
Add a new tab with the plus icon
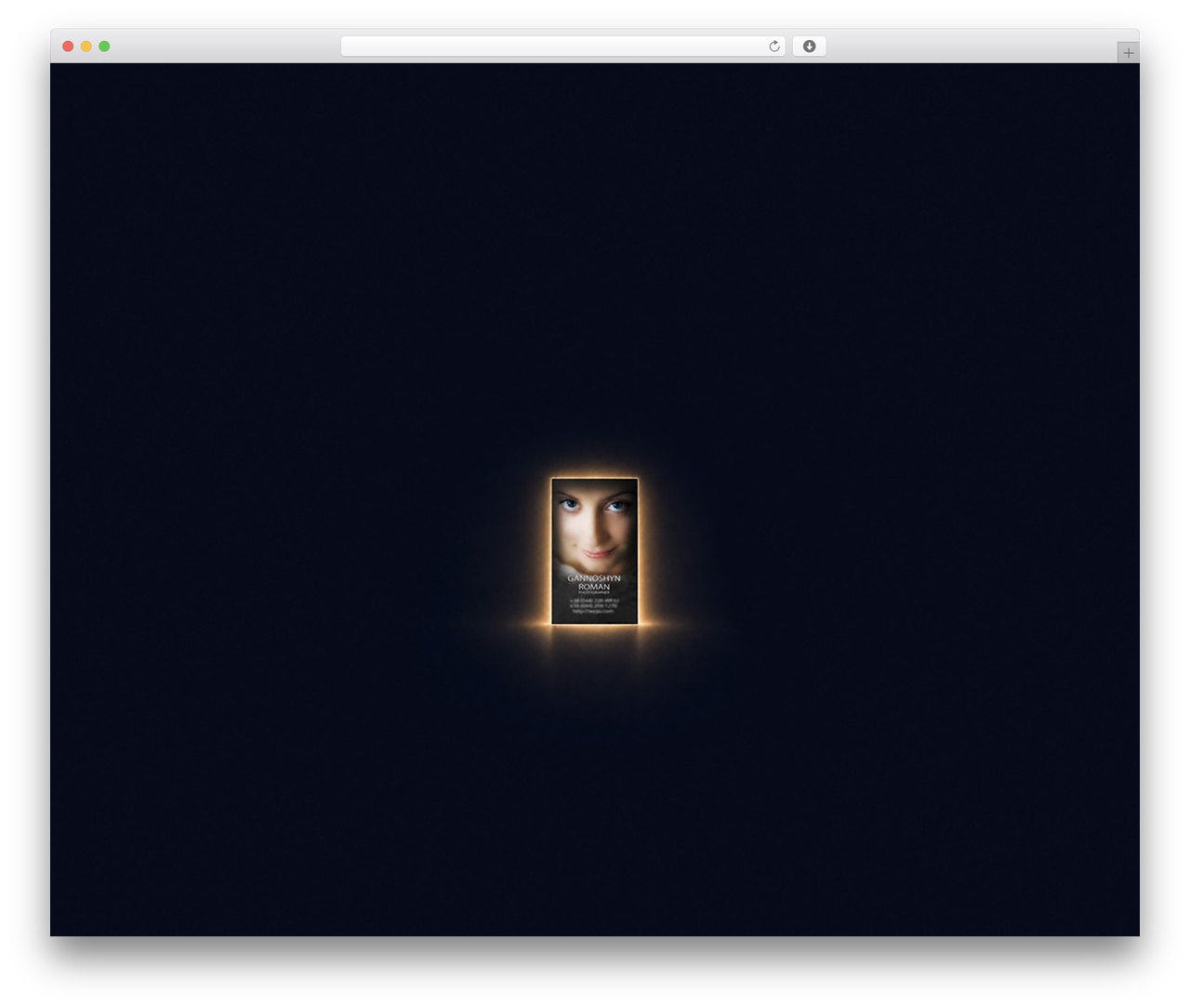tap(1129, 53)
